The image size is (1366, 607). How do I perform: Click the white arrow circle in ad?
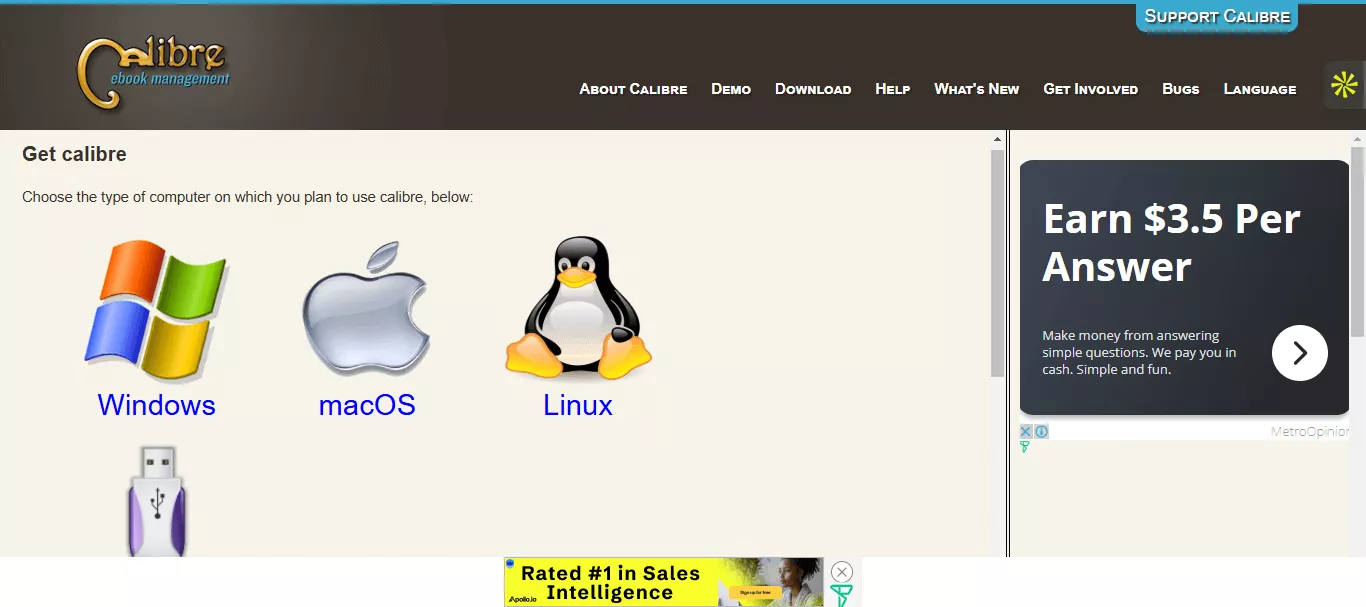1299,353
